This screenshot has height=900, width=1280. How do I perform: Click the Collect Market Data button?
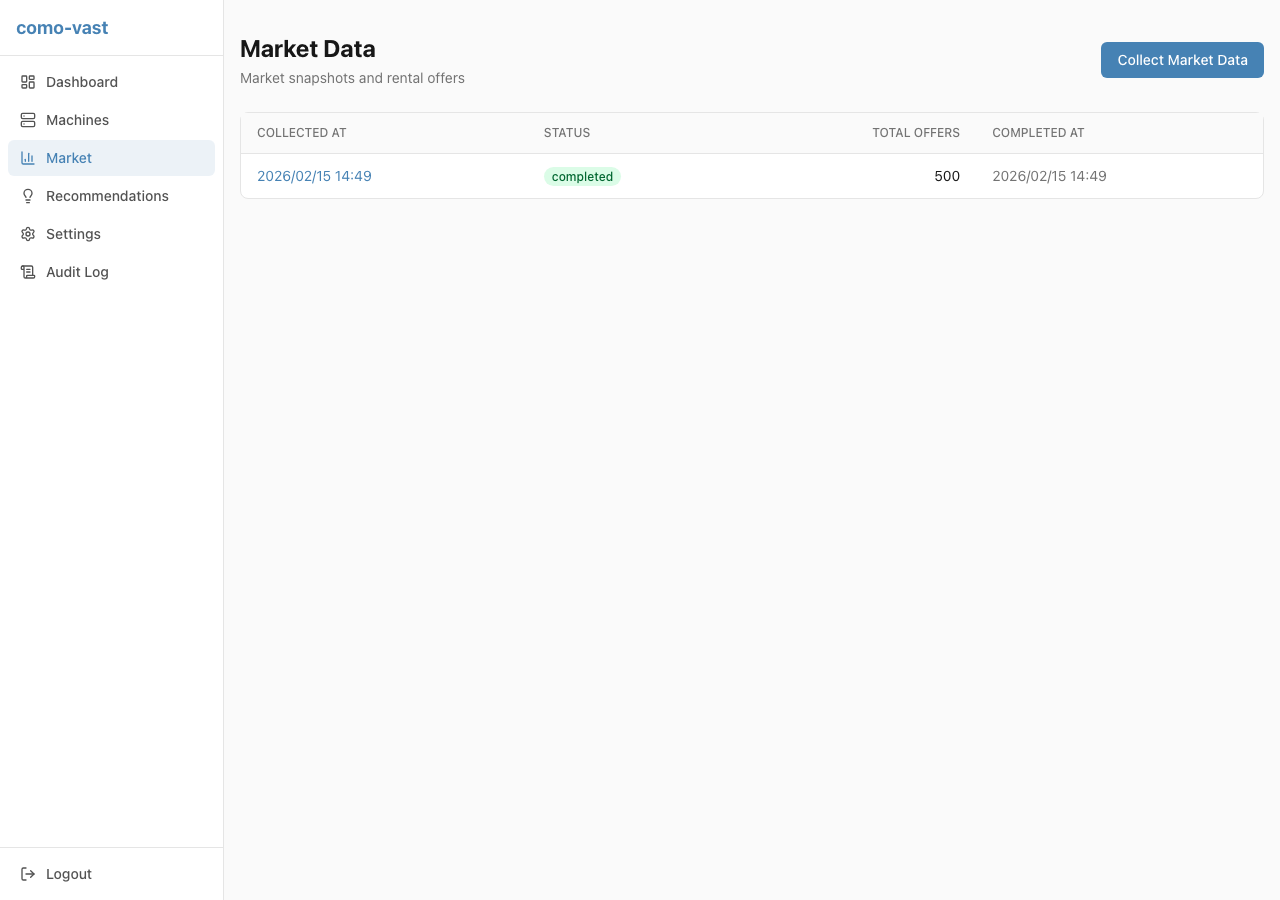(x=1182, y=60)
